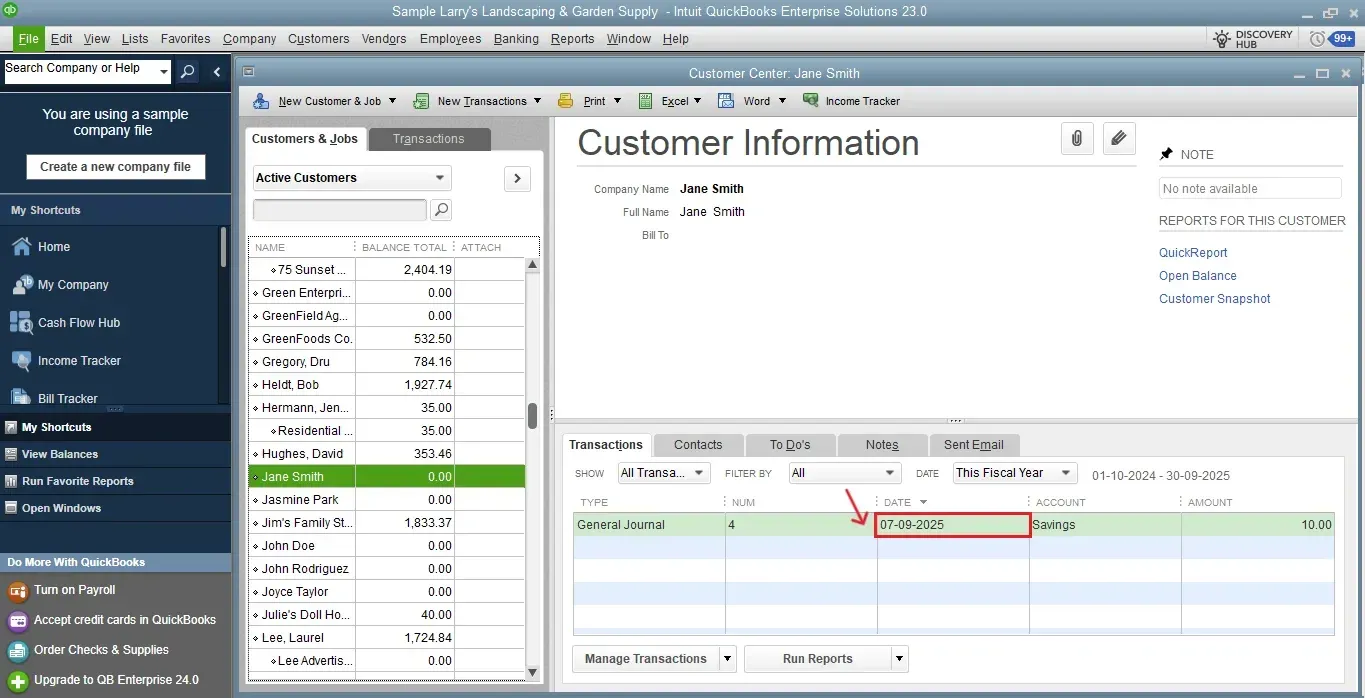Viewport: 1365px width, 698px height.
Task: Click the QuickReport link
Action: (x=1192, y=253)
